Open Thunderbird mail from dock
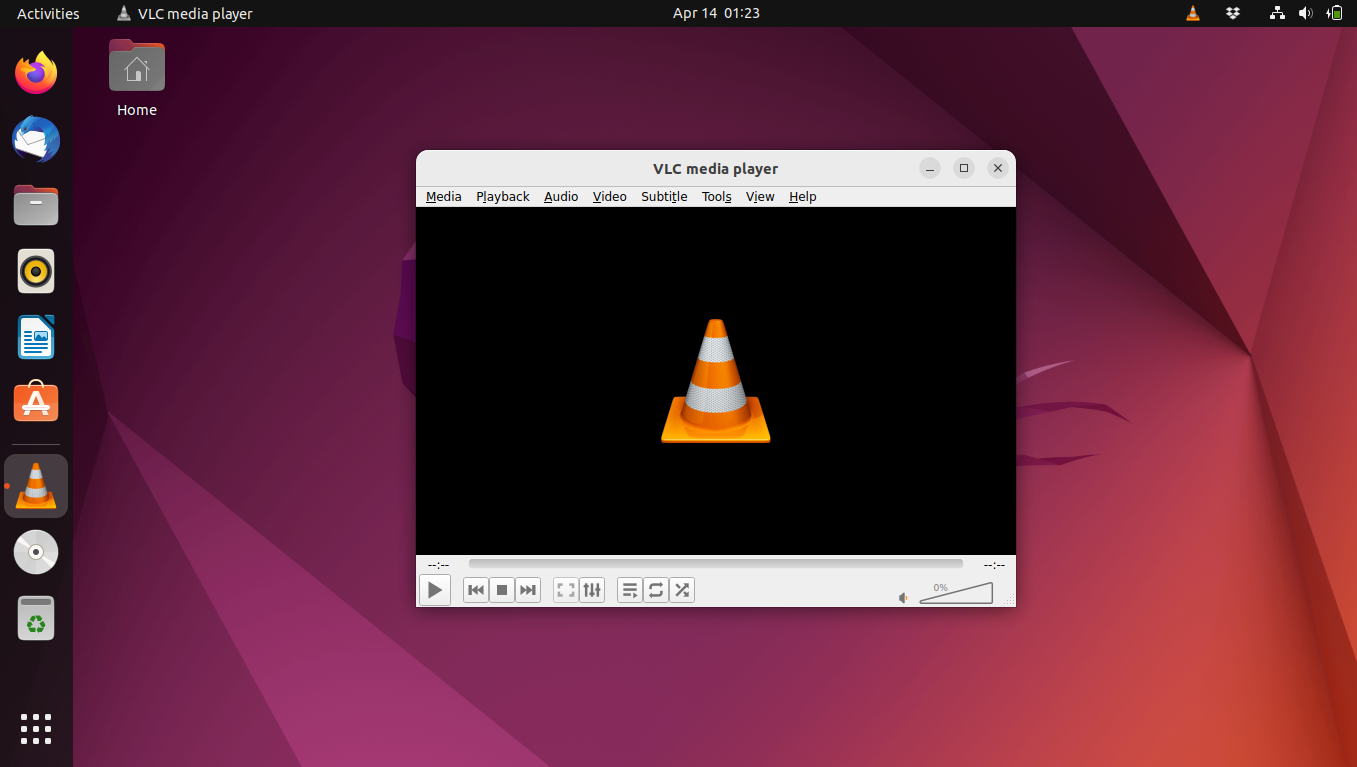Screen dimensions: 1357x767 pos(36,139)
